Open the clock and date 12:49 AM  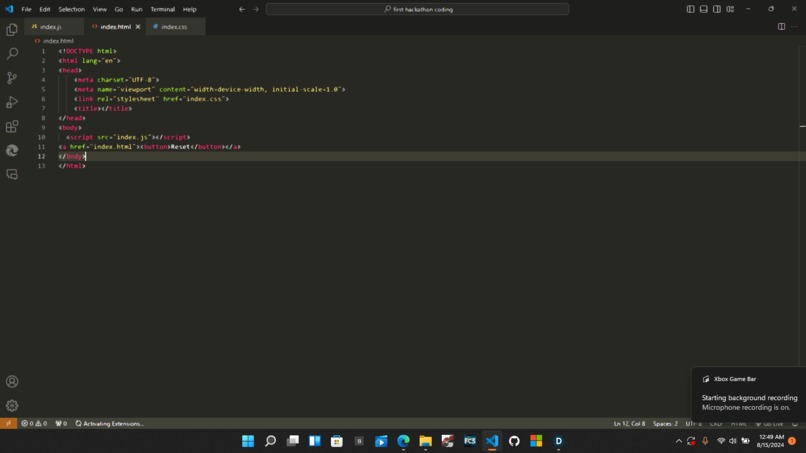771,441
